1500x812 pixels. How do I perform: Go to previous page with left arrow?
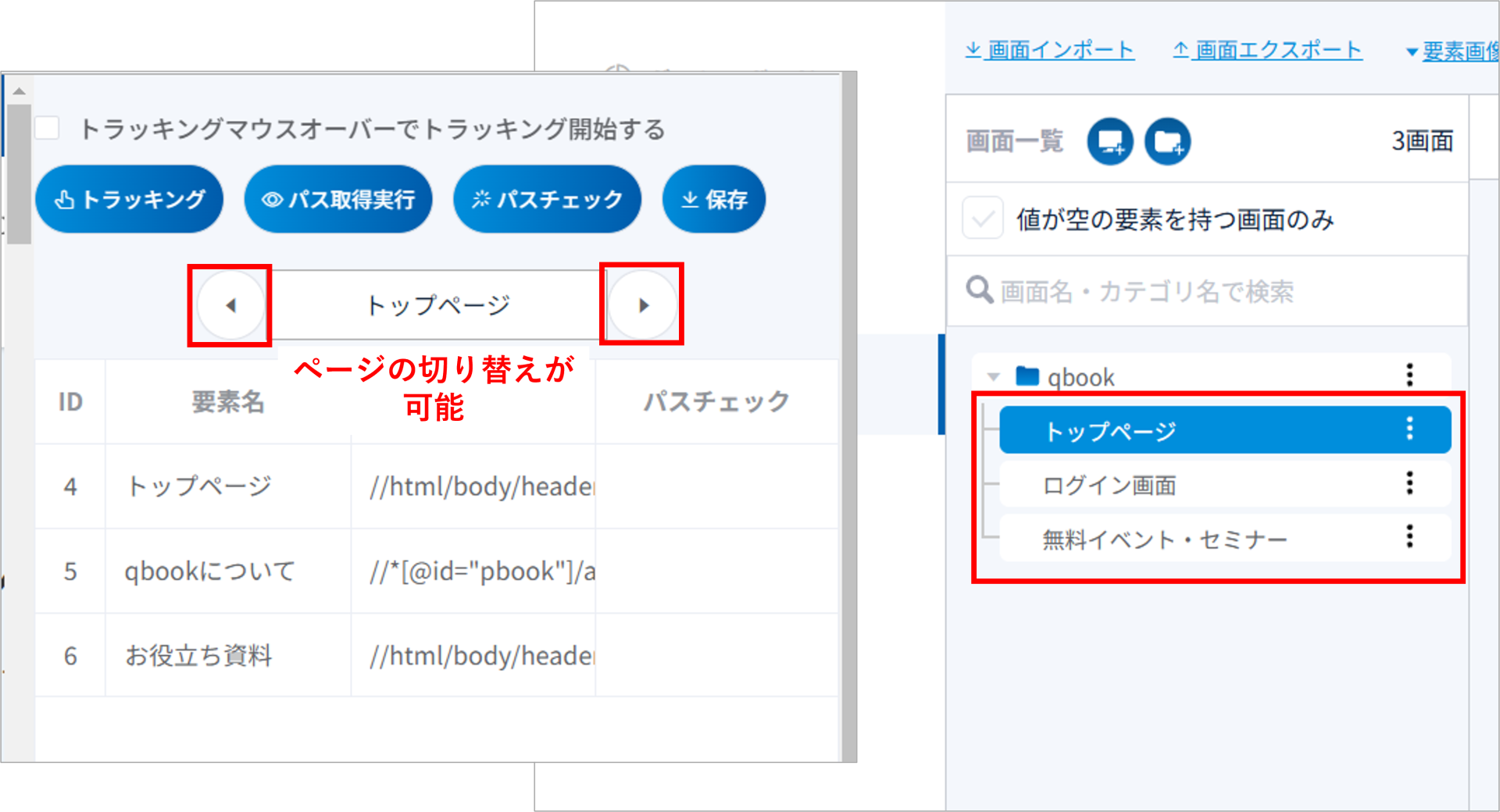tap(230, 305)
